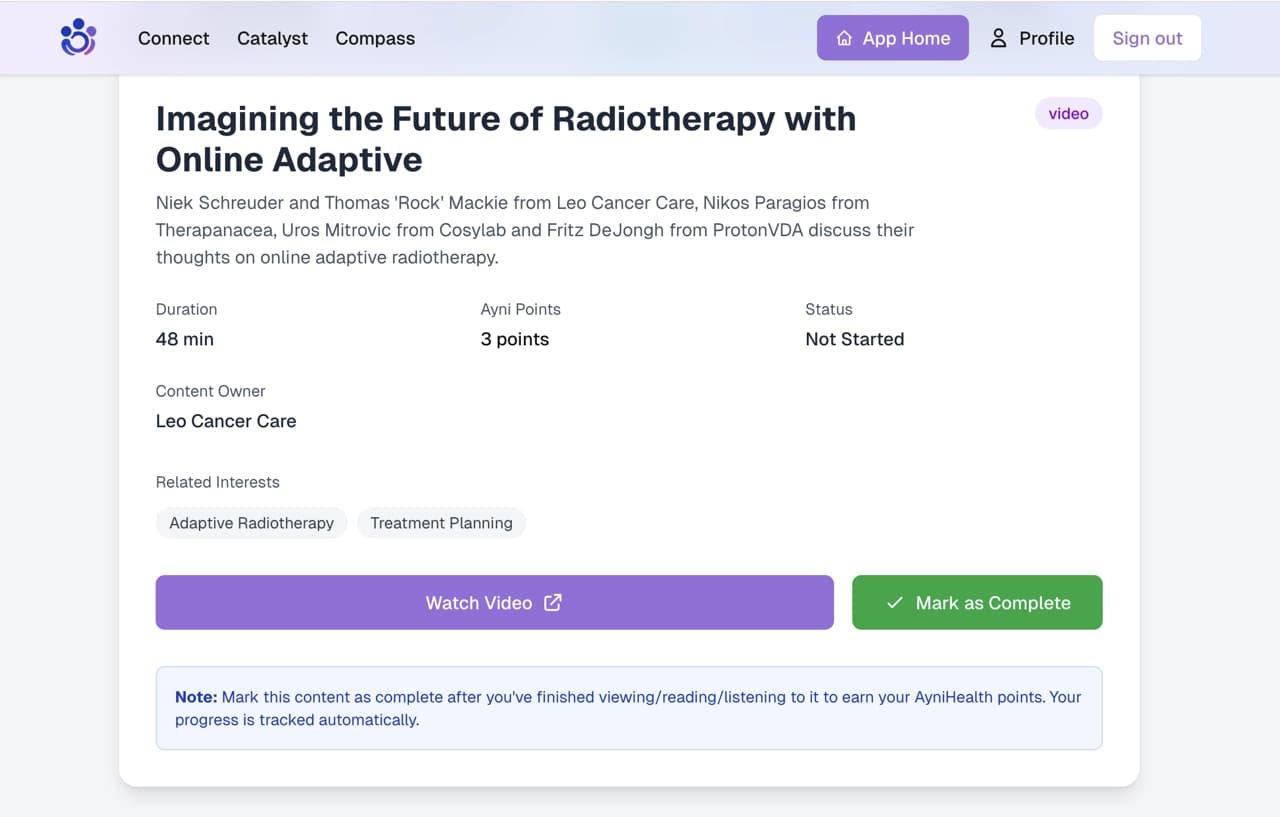This screenshot has height=817, width=1280.
Task: Click the AyniHealth logo icon
Action: point(78,37)
